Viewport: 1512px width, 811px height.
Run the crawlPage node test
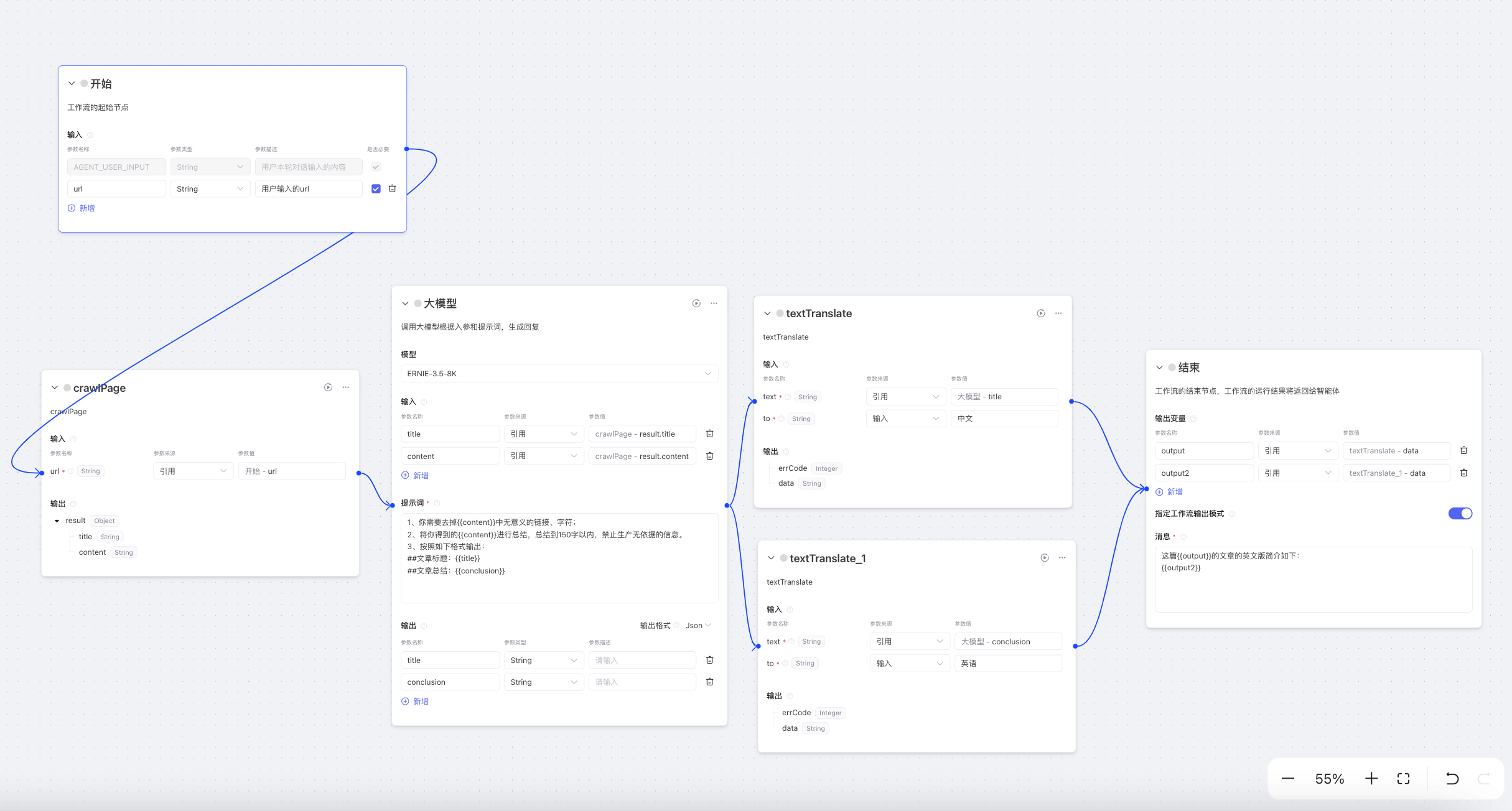pos(328,387)
